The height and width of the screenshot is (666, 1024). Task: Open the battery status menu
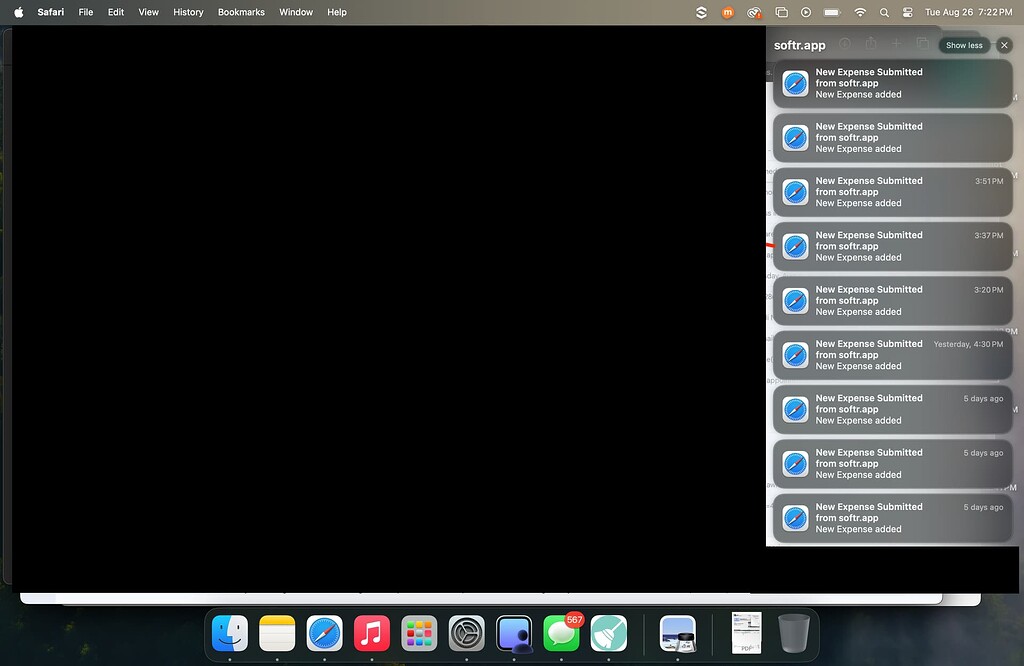832,12
